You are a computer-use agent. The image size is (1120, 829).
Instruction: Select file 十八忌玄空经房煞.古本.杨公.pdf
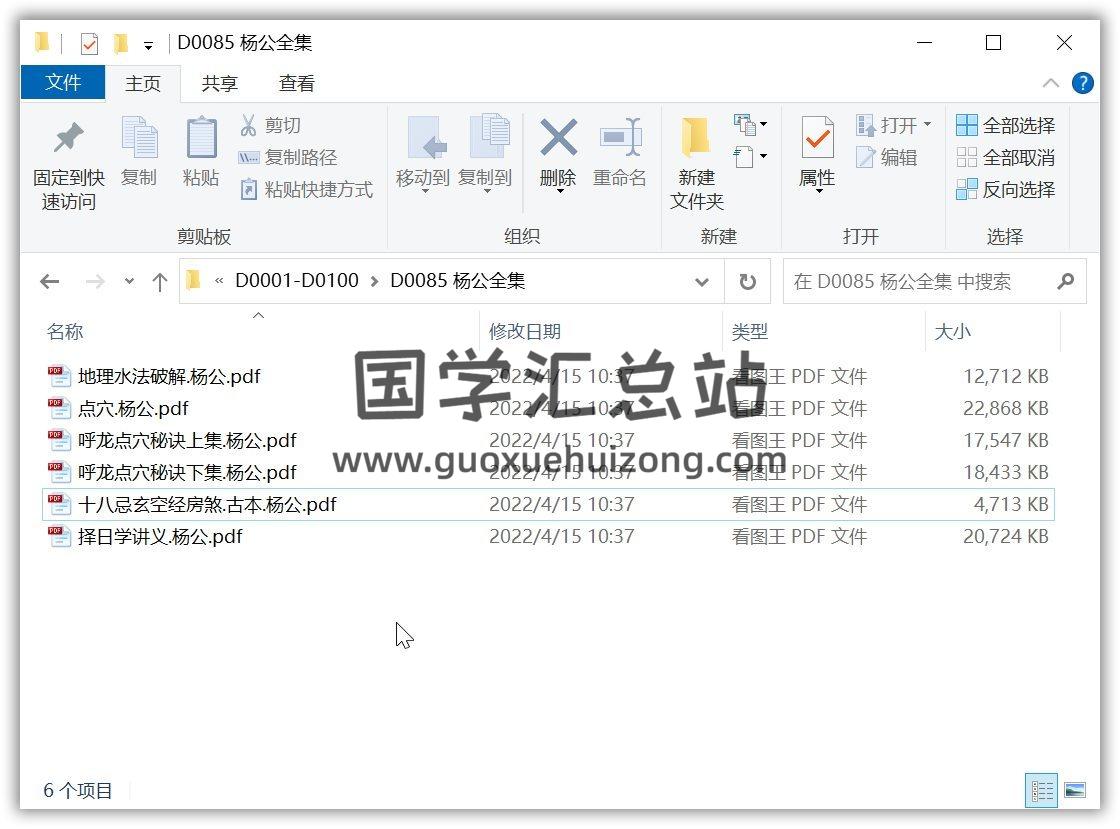[207, 505]
